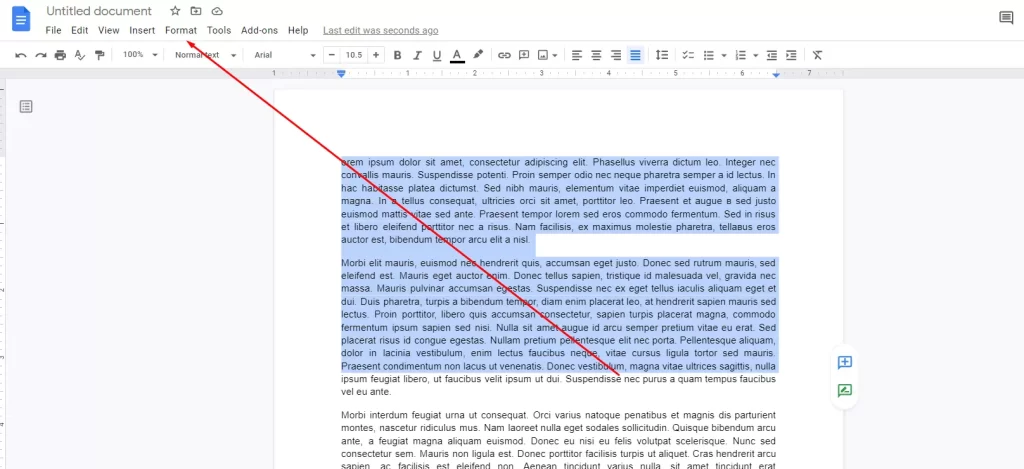1024x469 pixels.
Task: Open the Normal text style dropdown
Action: pyautogui.click(x=205, y=56)
